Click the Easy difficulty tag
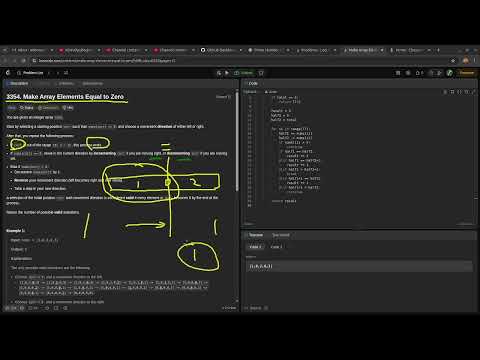The width and height of the screenshot is (480, 360). [12, 108]
